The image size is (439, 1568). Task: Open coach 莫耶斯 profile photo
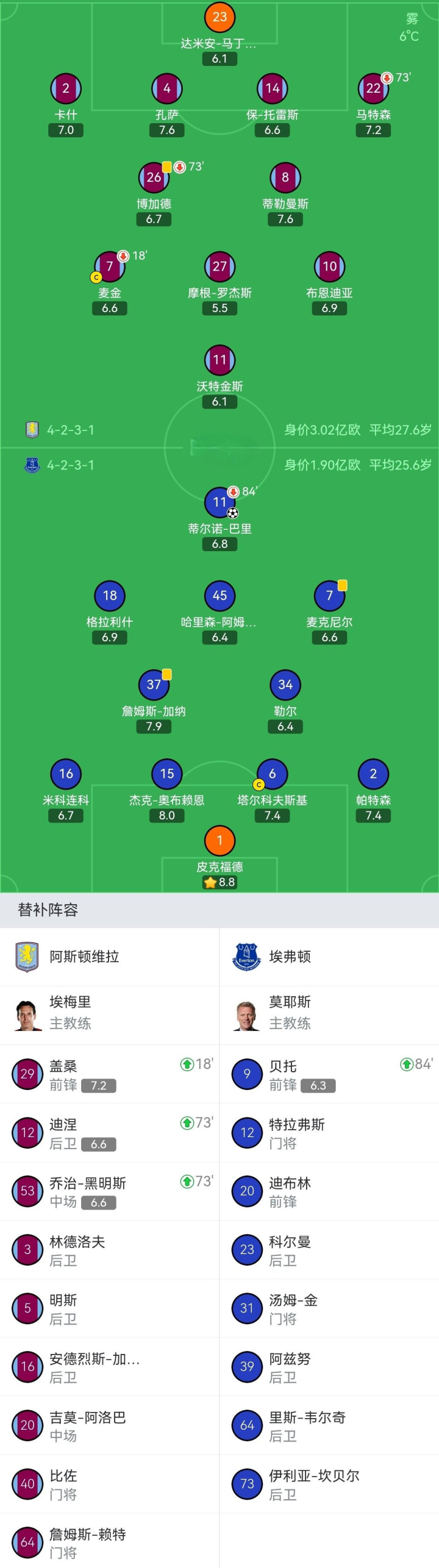pyautogui.click(x=246, y=1015)
